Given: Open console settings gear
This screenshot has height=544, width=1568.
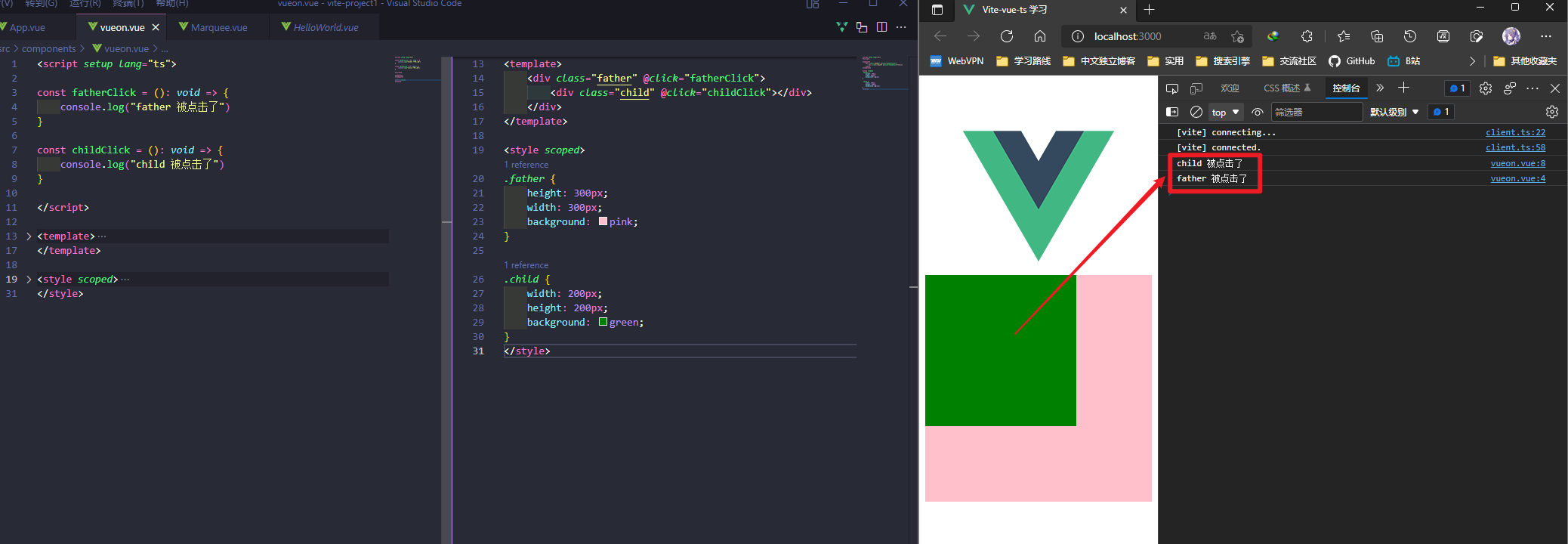Looking at the screenshot, I should (1552, 112).
